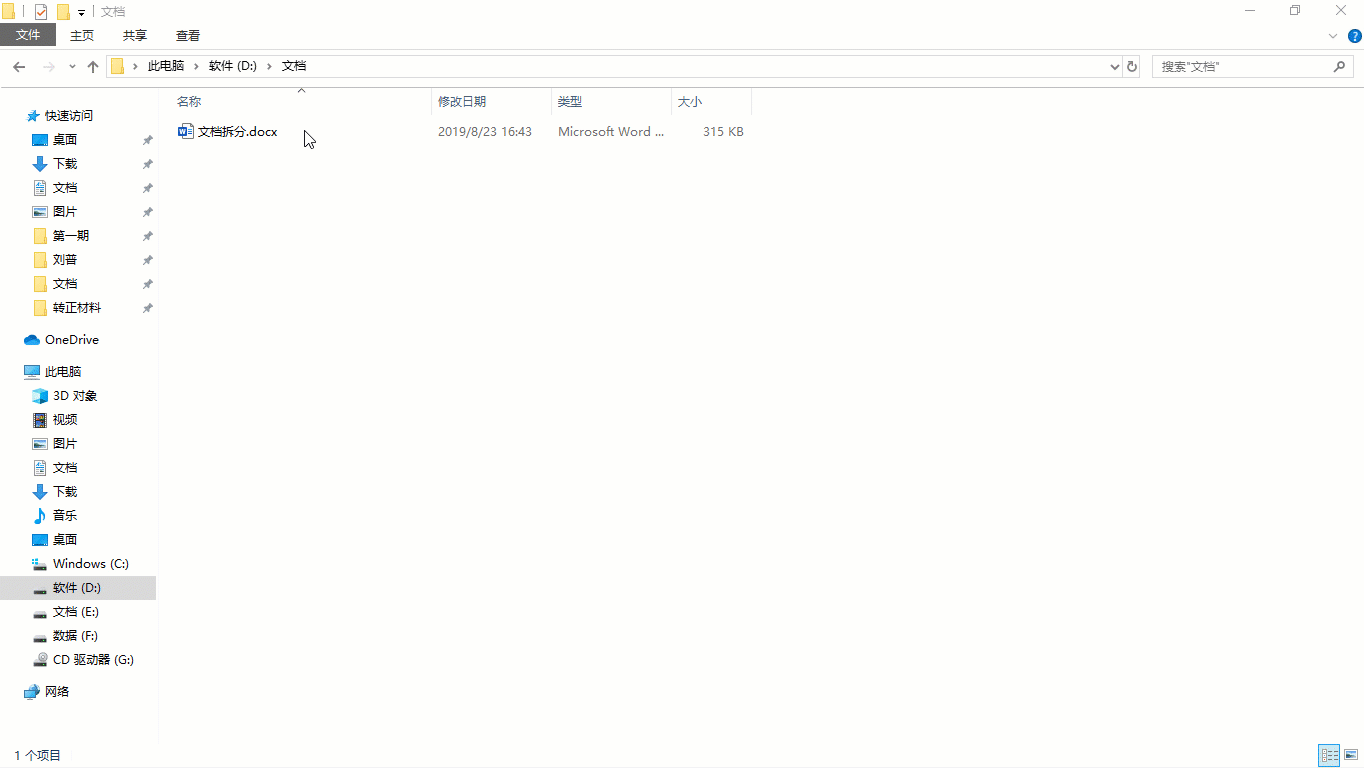Switch to the 共享 ribbon tab

click(135, 35)
